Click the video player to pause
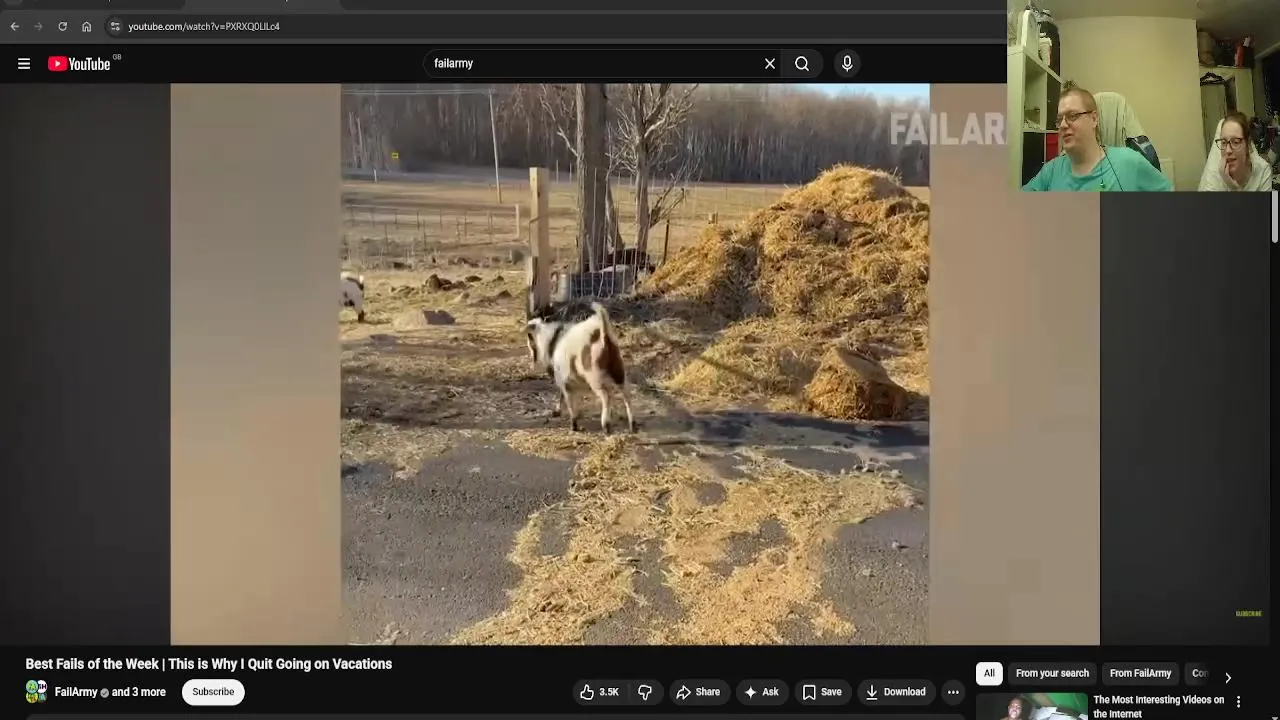This screenshot has width=1280, height=720. (635, 364)
